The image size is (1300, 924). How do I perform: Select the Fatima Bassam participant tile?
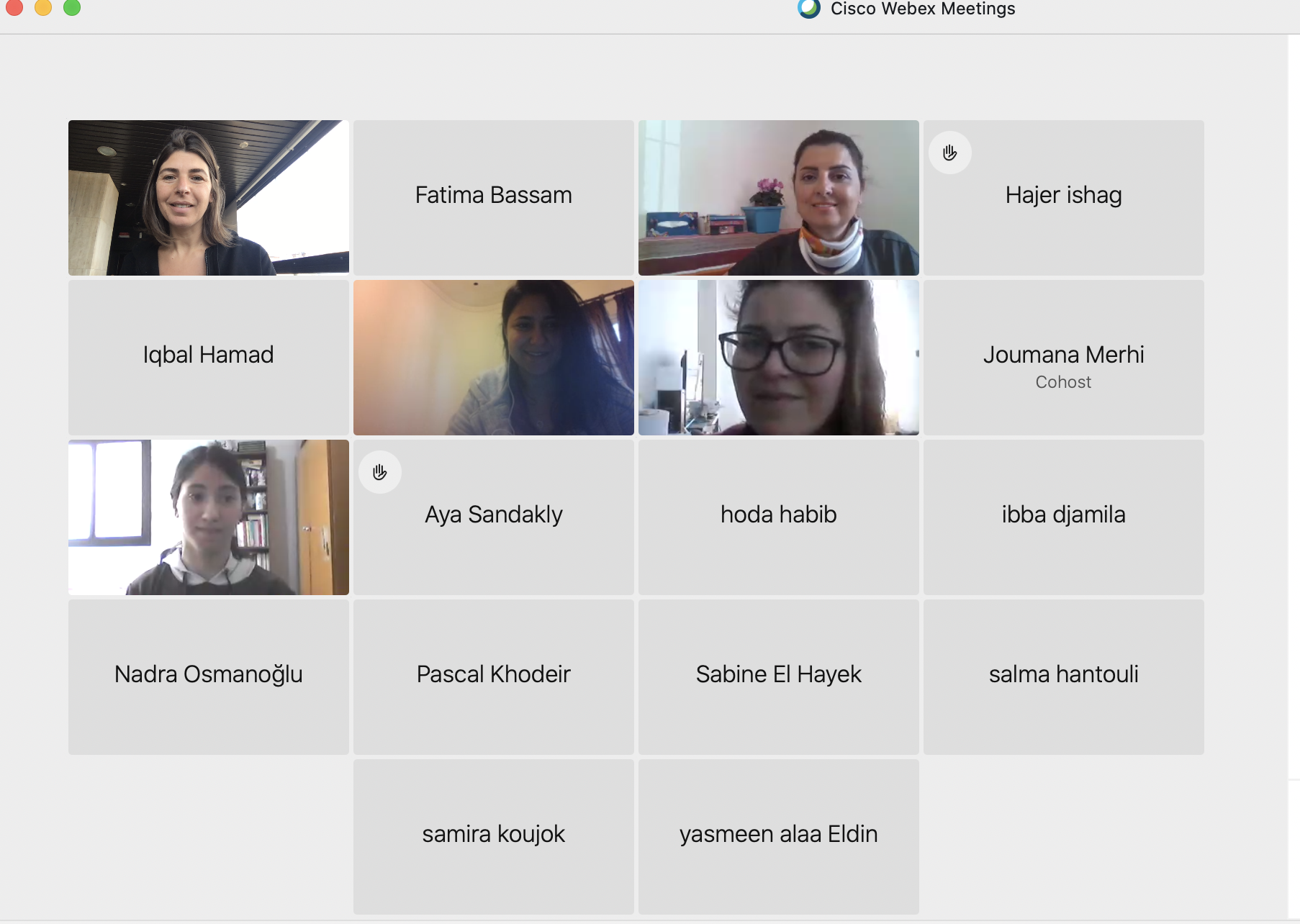[x=494, y=198]
